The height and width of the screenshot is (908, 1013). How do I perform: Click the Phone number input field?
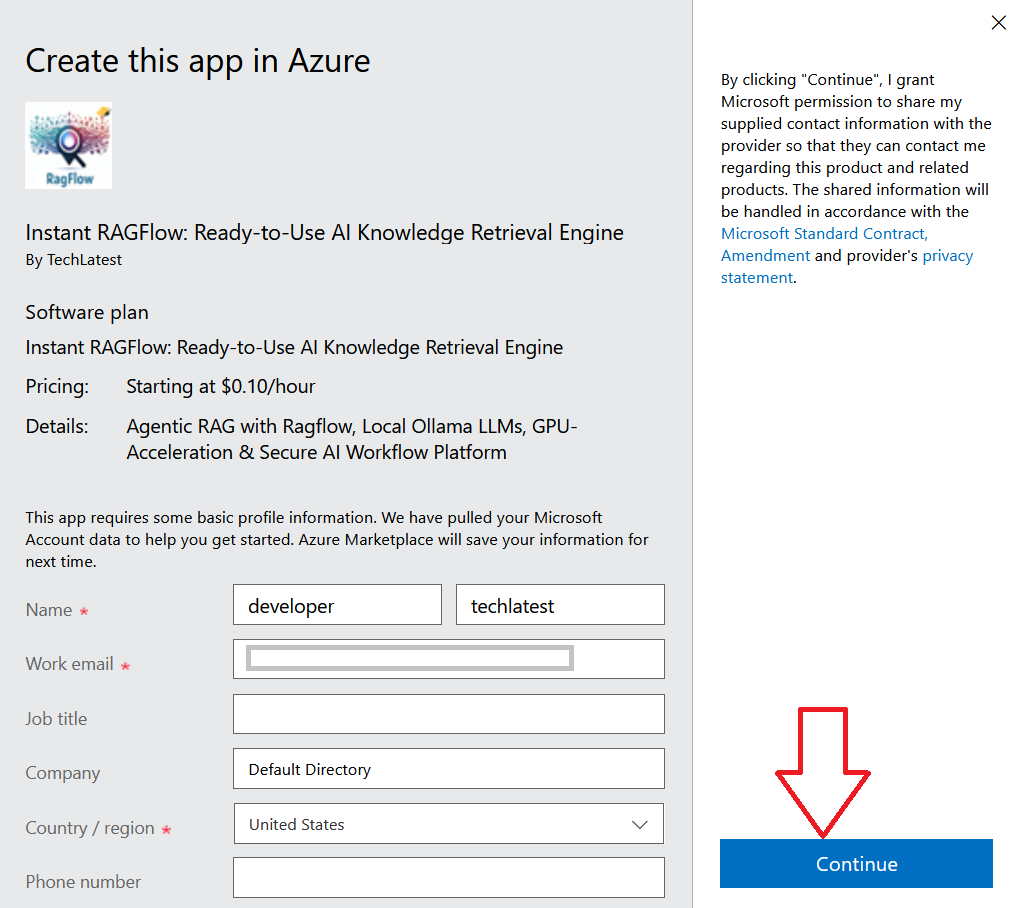pyautogui.click(x=448, y=878)
